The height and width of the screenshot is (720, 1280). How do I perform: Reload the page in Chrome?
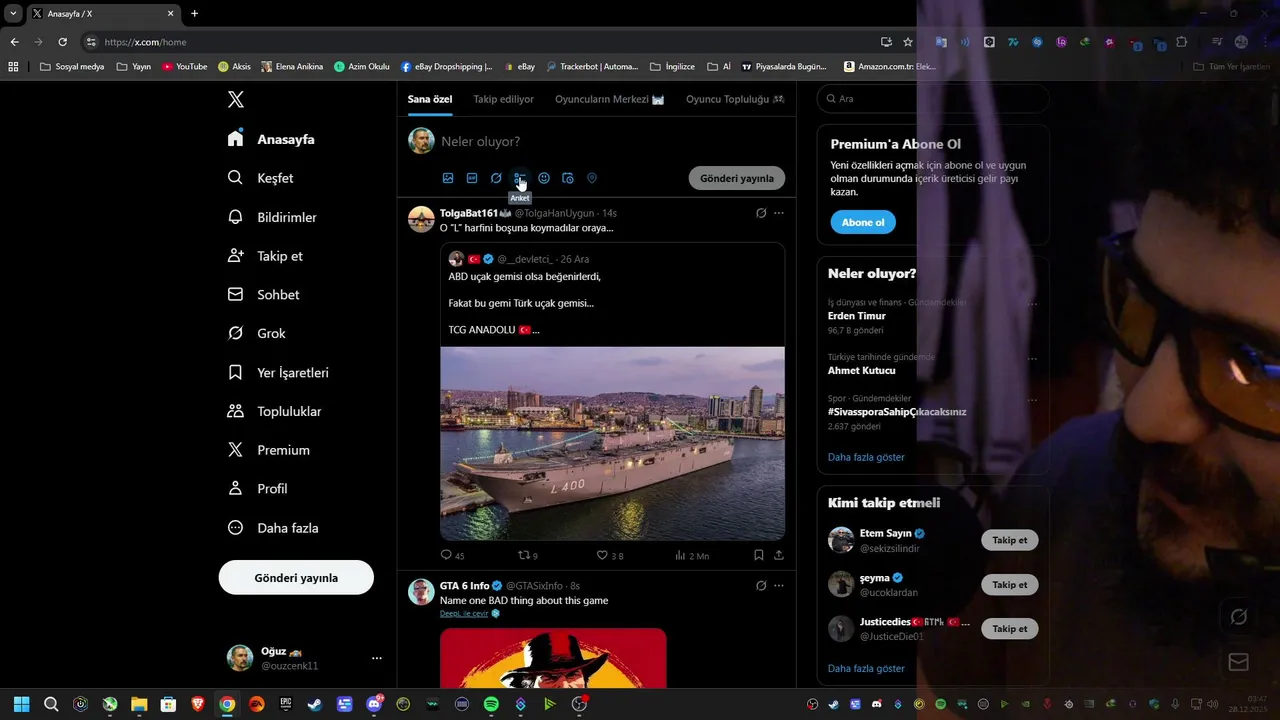(x=62, y=42)
